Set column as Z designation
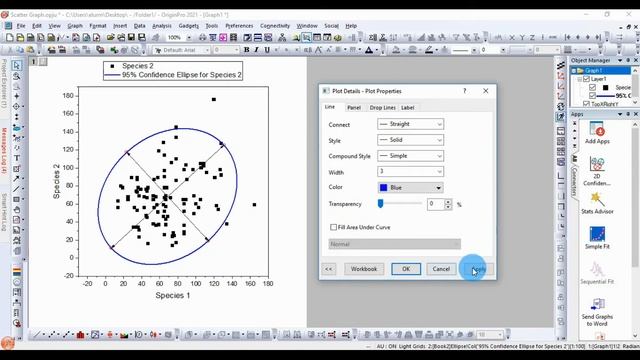 tap(532, 38)
